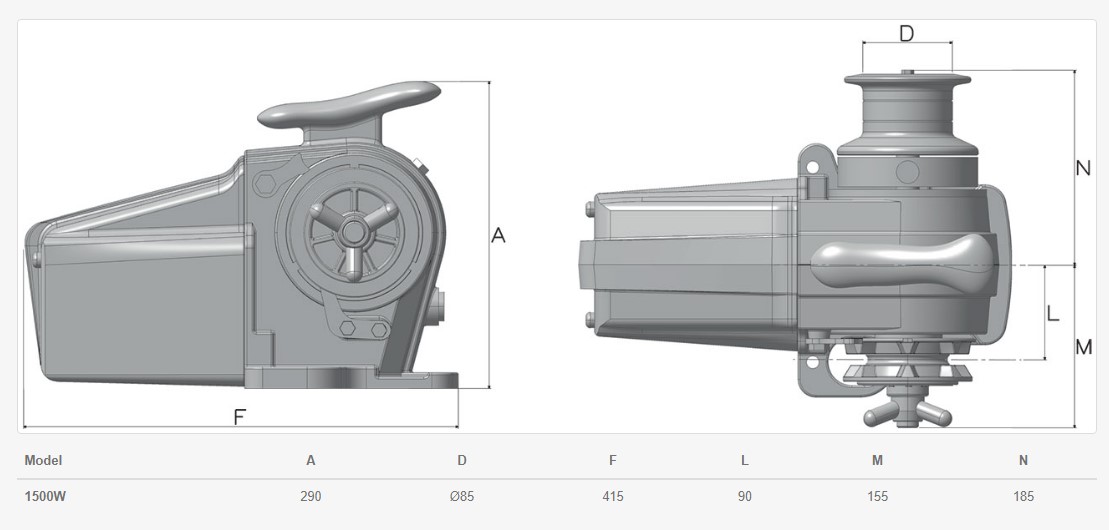Select the Model column header
Image resolution: width=1109 pixels, height=530 pixels.
point(43,461)
